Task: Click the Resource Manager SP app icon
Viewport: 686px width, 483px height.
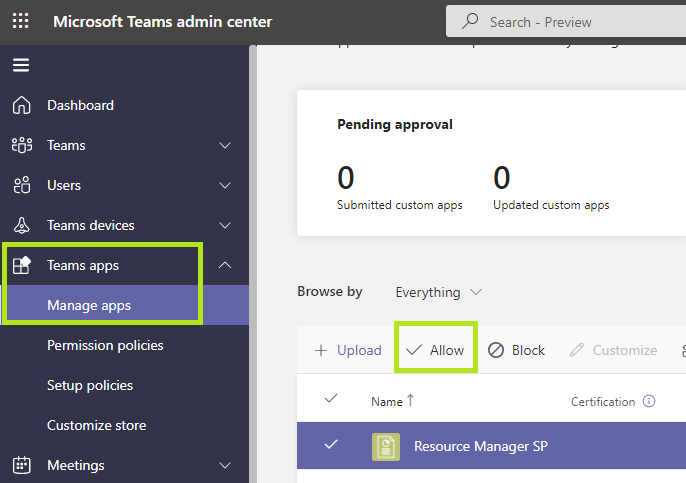Action: [x=386, y=447]
